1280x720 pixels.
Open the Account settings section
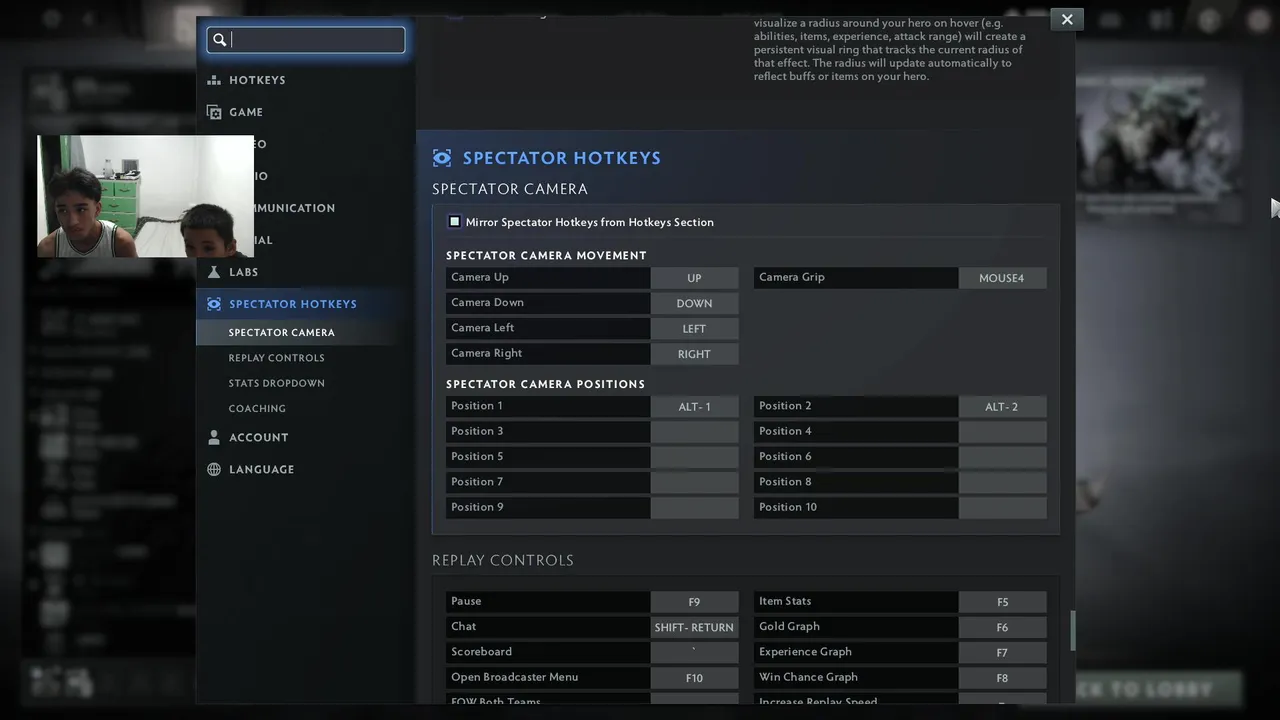click(259, 437)
